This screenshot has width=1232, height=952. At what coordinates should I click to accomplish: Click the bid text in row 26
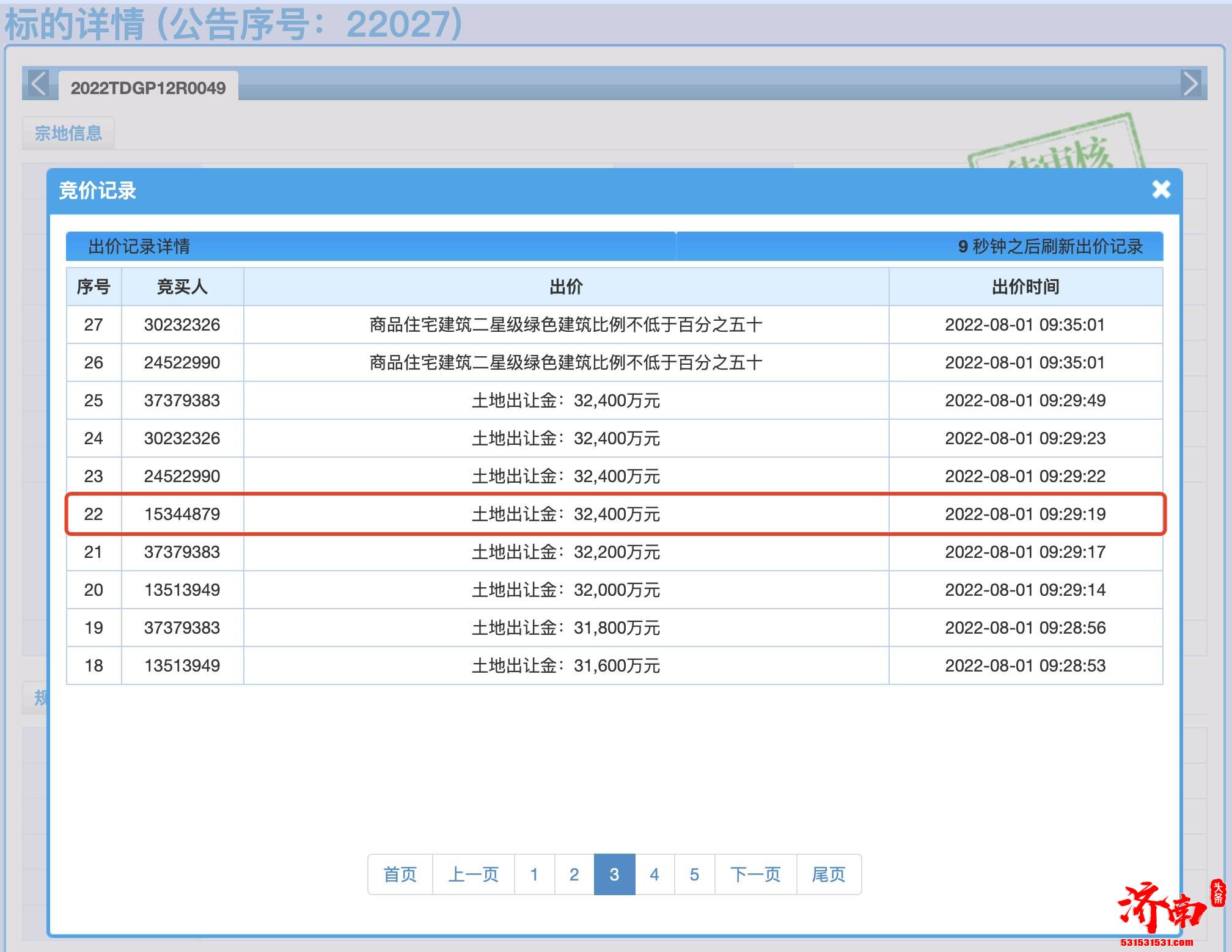[x=566, y=362]
